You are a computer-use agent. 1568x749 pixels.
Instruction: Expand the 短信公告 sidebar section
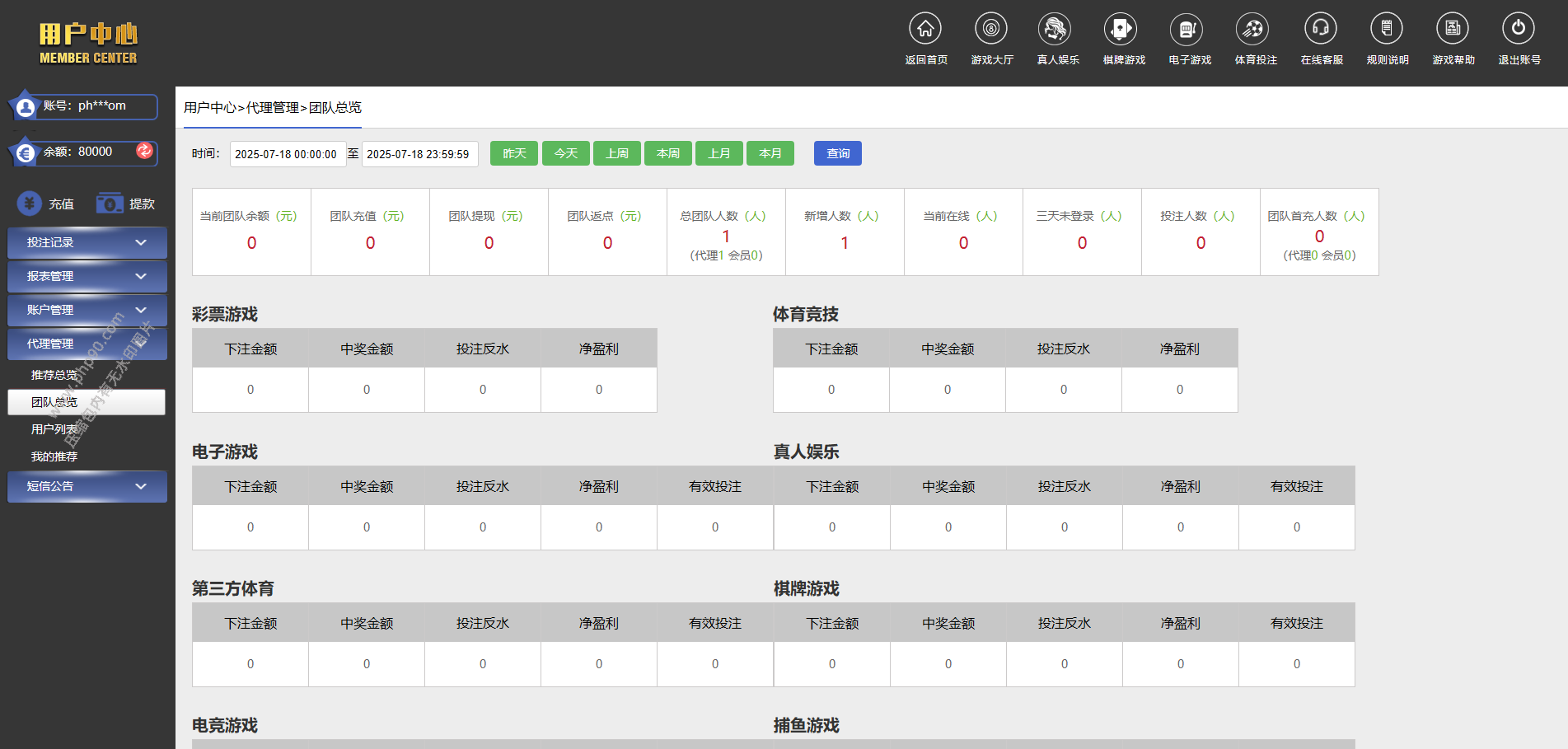click(87, 487)
